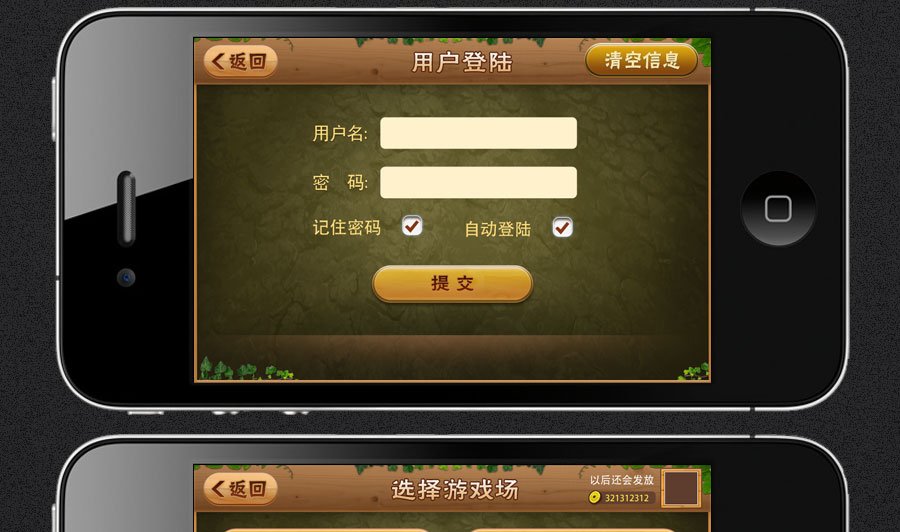The image size is (900, 532).
Task: Tap the iPhone home button on top phone
Action: [x=778, y=208]
